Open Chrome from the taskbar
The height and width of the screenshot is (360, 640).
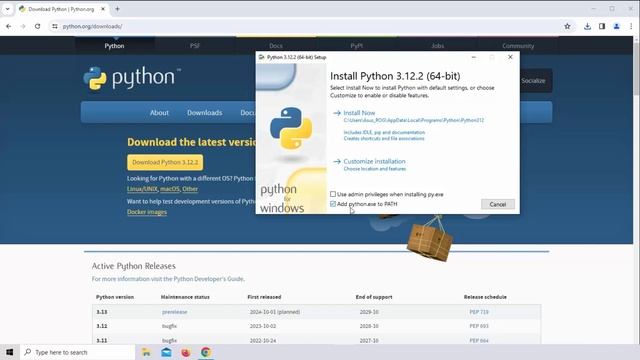coord(206,352)
